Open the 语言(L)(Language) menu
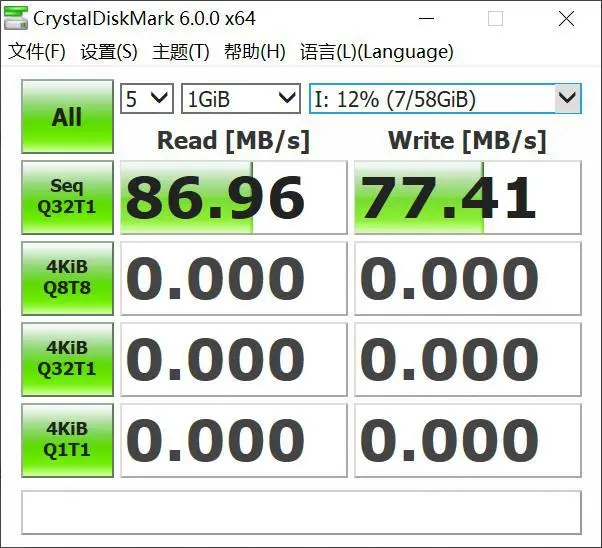This screenshot has height=548, width=602. coord(377,51)
